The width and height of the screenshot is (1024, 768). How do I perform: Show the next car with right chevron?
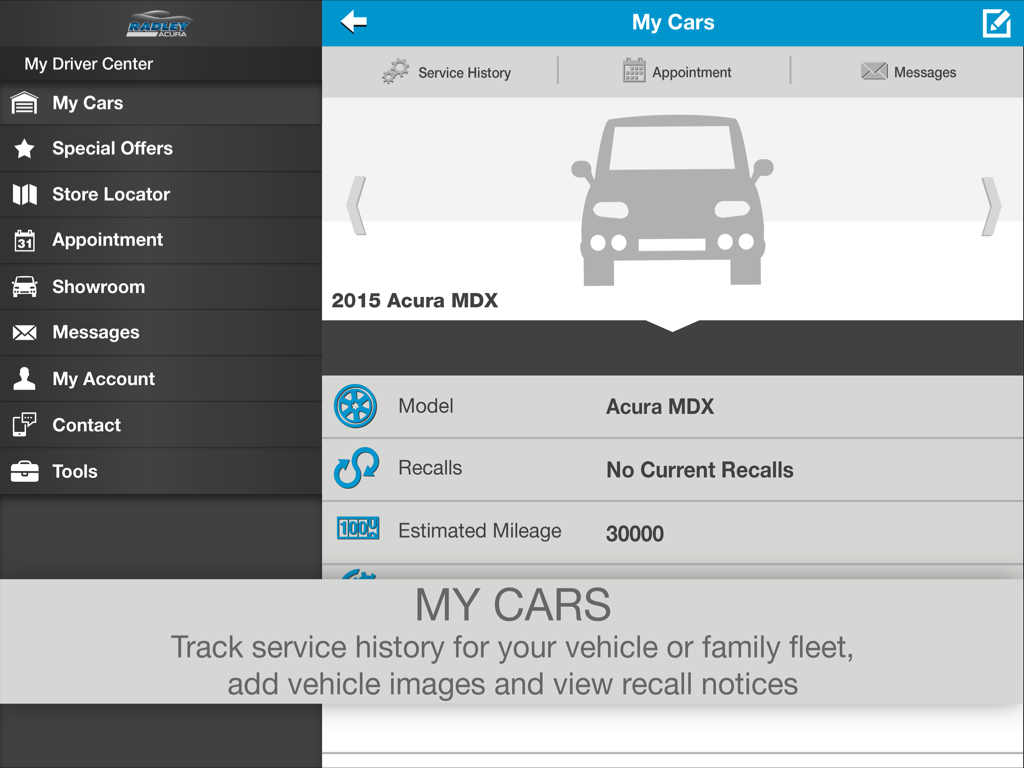[x=991, y=206]
